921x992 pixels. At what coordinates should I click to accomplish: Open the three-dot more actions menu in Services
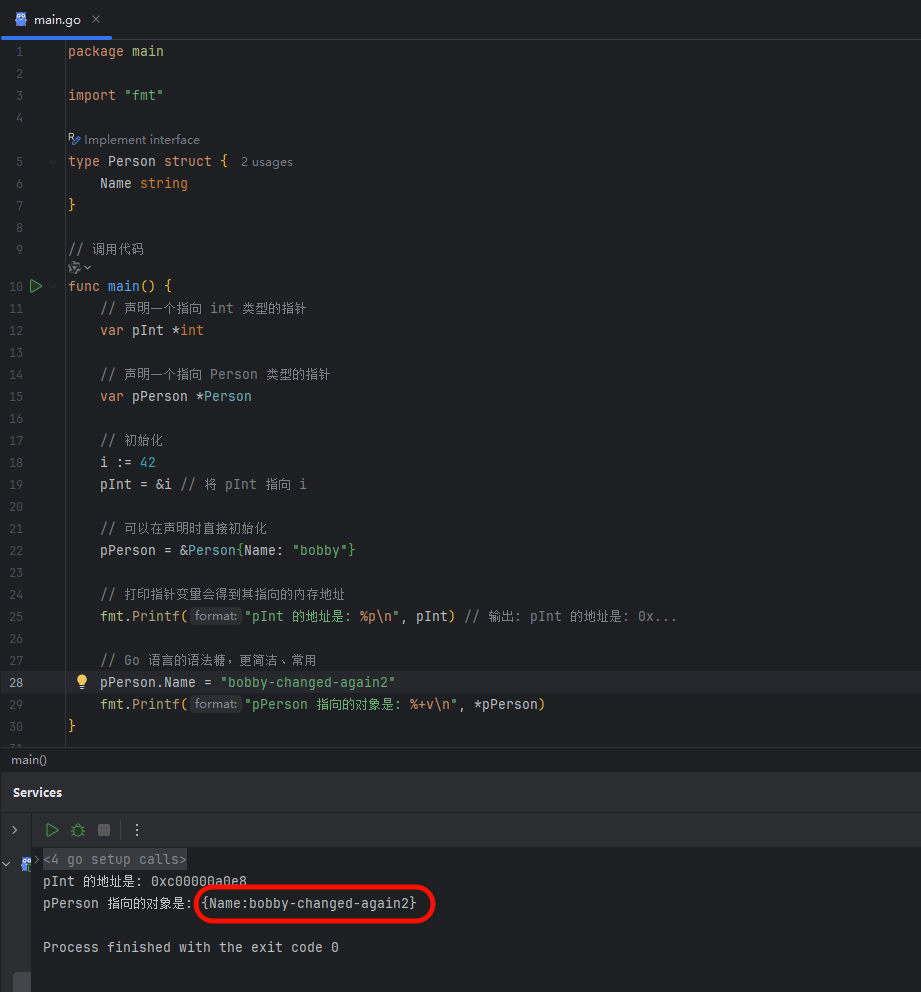tap(137, 830)
